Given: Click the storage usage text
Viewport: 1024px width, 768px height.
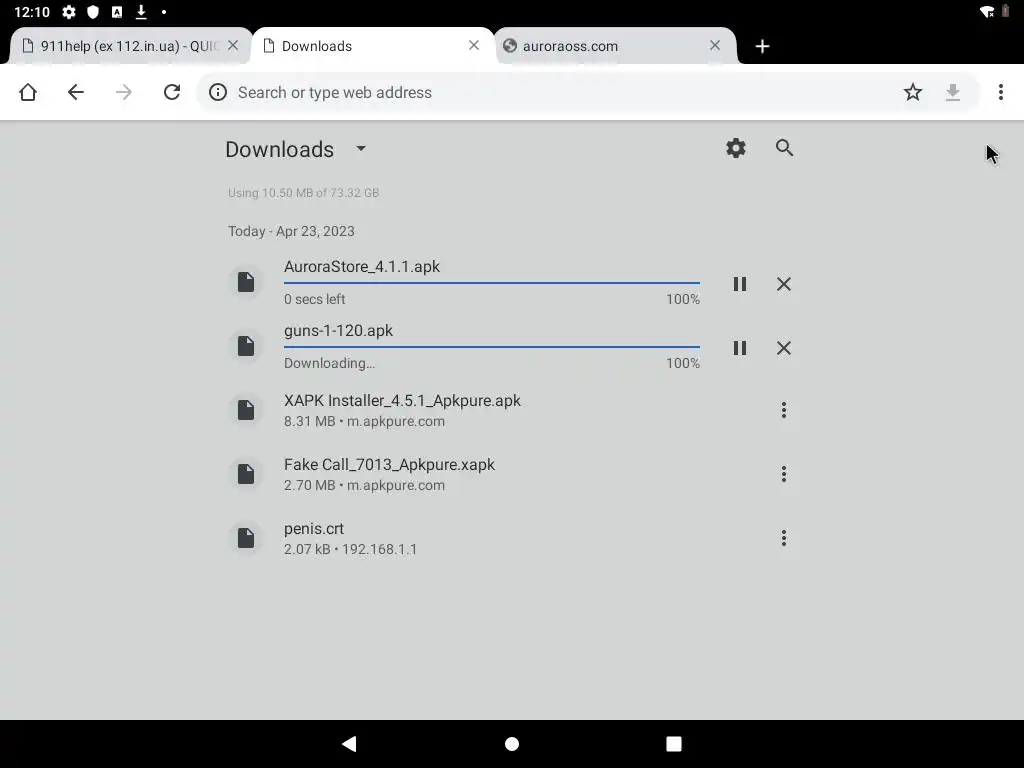Looking at the screenshot, I should click(303, 193).
